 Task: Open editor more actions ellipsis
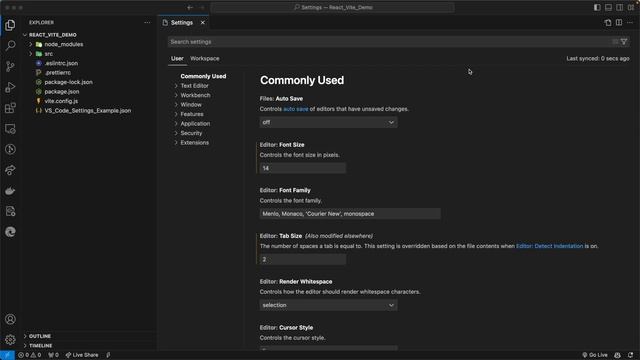point(630,22)
